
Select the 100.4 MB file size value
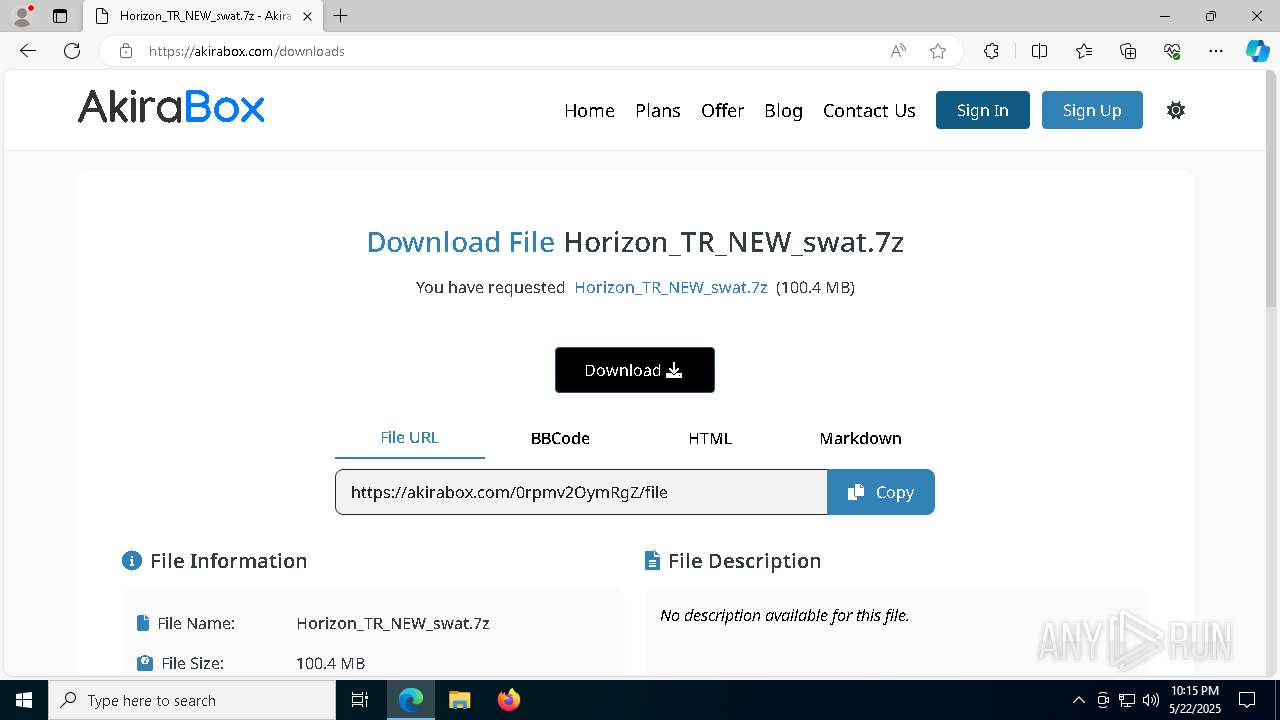coord(330,663)
